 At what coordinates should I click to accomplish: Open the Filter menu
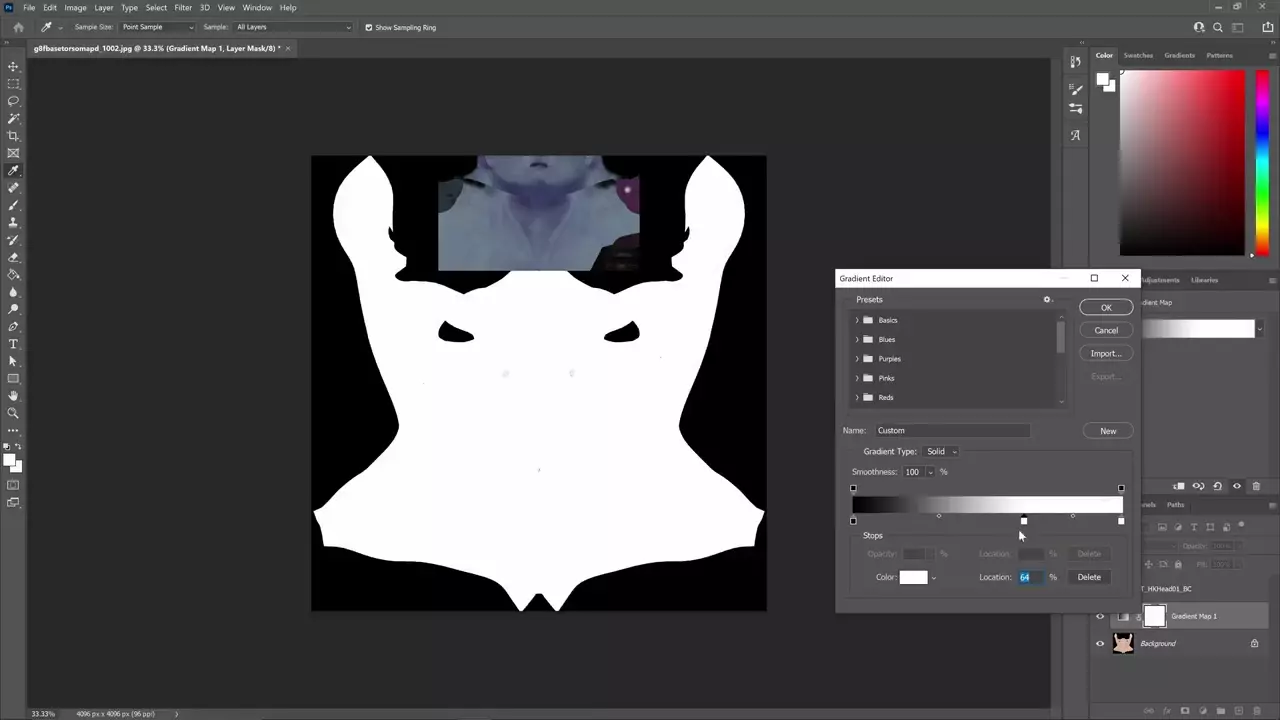[183, 8]
